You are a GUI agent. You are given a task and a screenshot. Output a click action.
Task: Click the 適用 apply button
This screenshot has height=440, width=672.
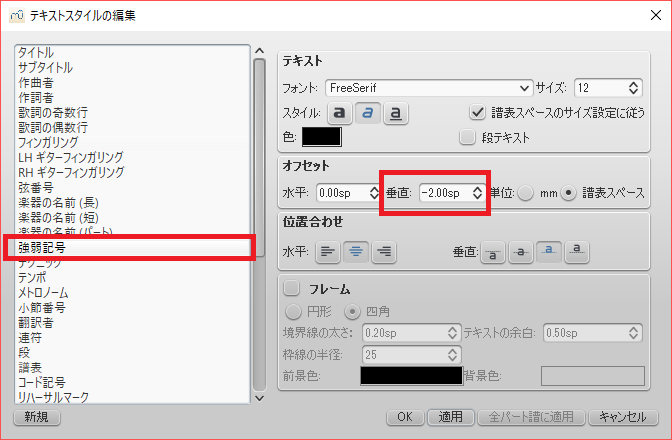tap(450, 417)
